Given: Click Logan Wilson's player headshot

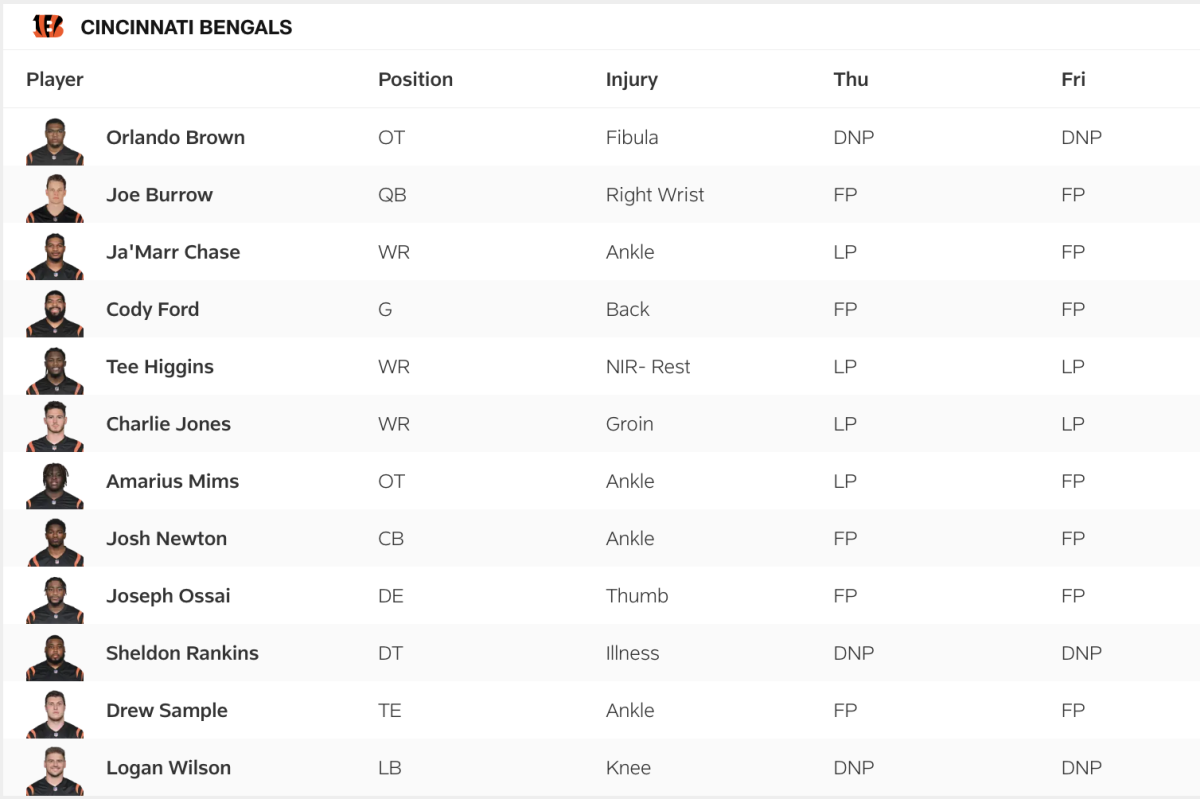Looking at the screenshot, I should [x=55, y=771].
